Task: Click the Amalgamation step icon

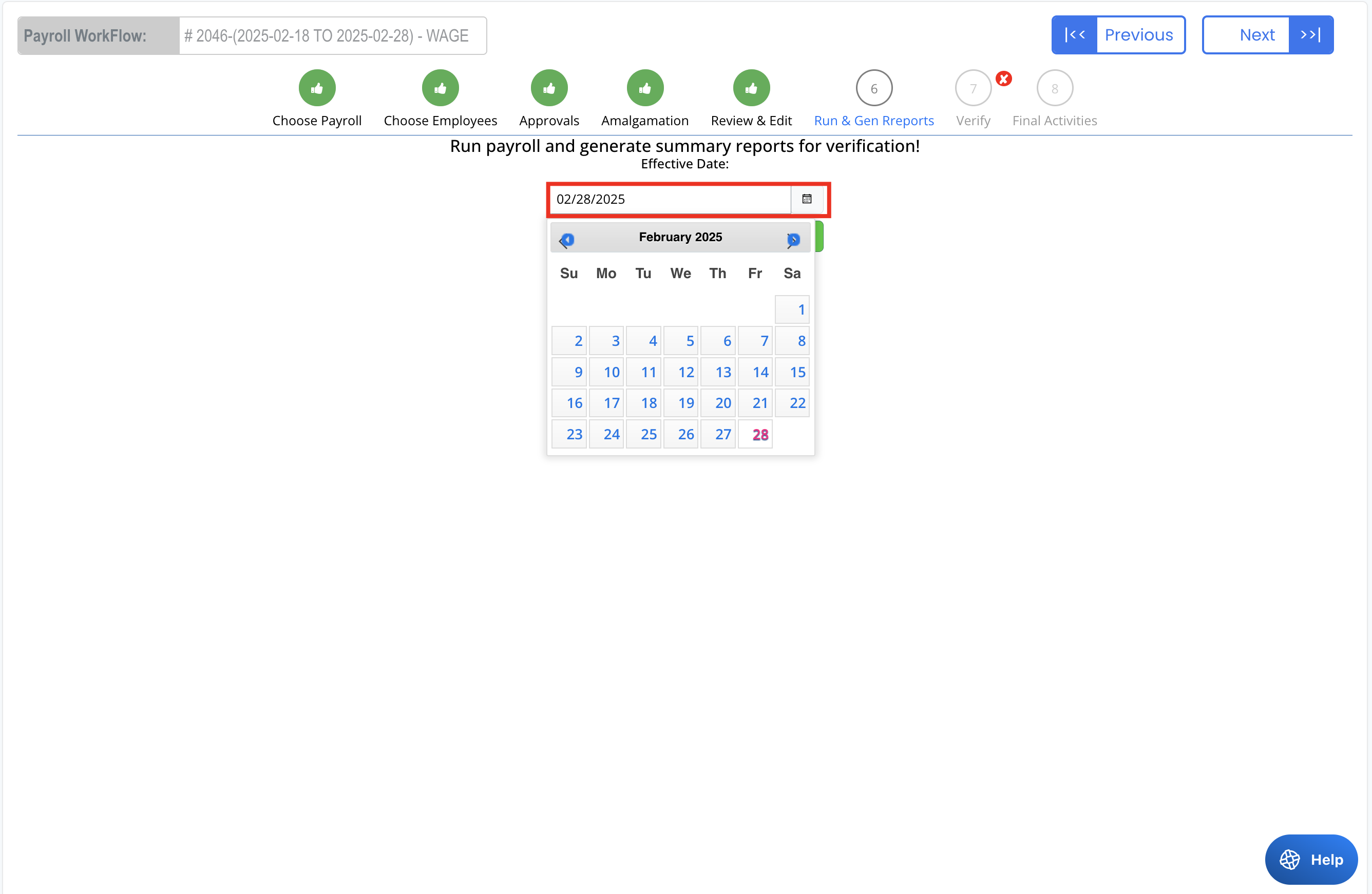Action: [644, 88]
